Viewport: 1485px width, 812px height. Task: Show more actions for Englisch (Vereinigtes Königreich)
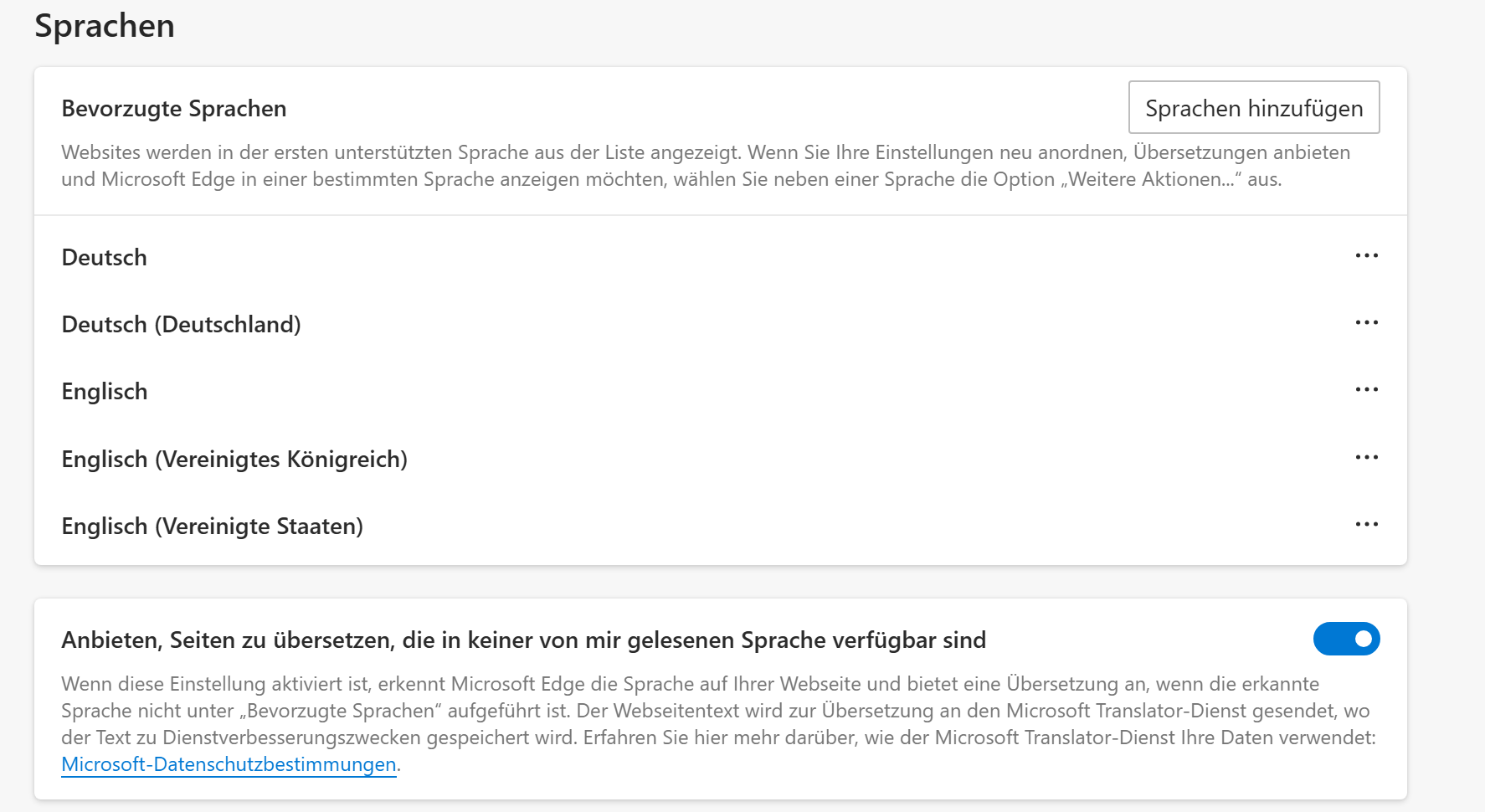coord(1366,458)
